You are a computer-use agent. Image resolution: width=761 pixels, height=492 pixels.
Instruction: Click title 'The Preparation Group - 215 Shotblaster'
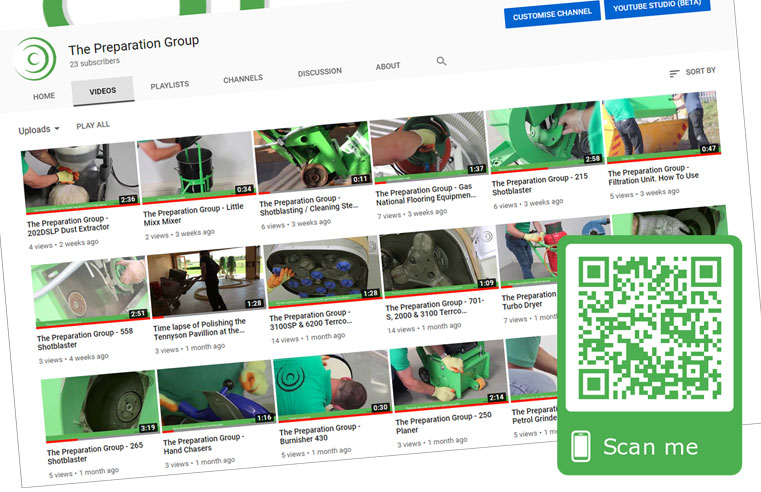tap(540, 184)
